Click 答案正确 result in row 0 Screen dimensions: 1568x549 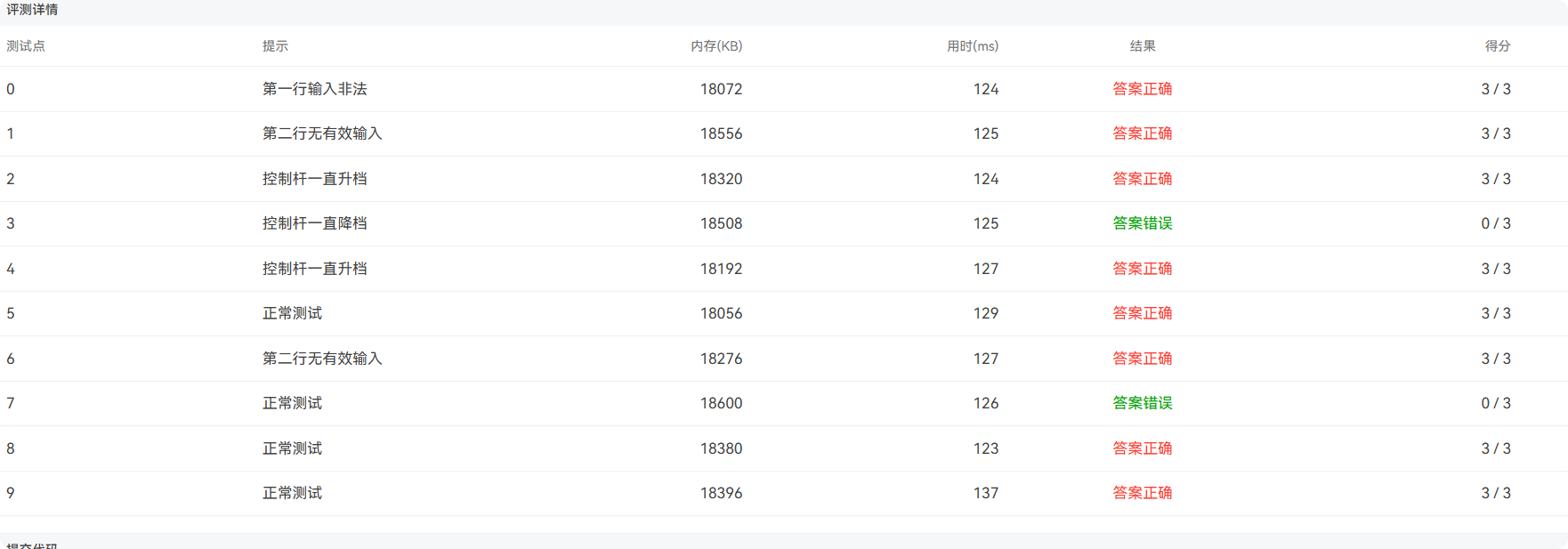point(1143,89)
